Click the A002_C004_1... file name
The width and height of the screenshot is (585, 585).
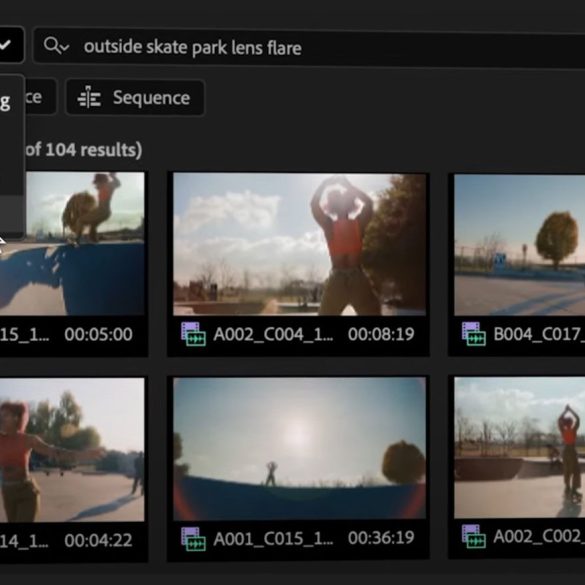273,335
